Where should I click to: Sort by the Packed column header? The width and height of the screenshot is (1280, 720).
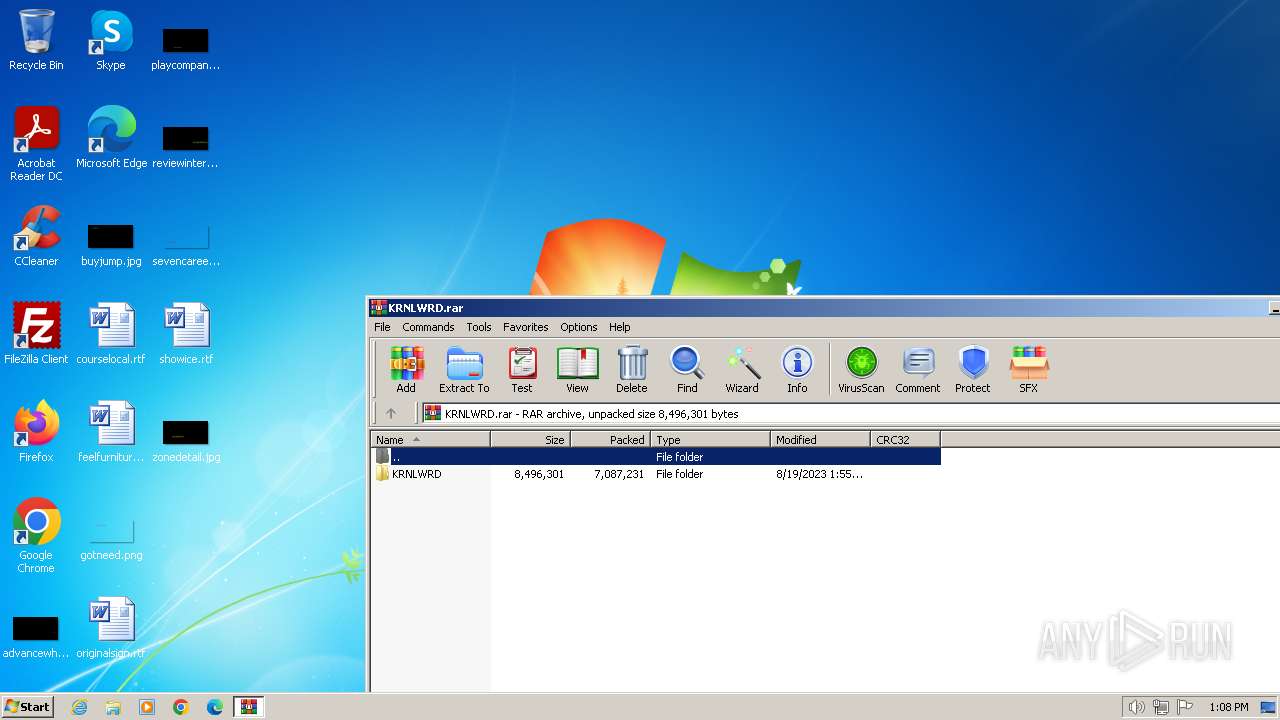point(611,439)
